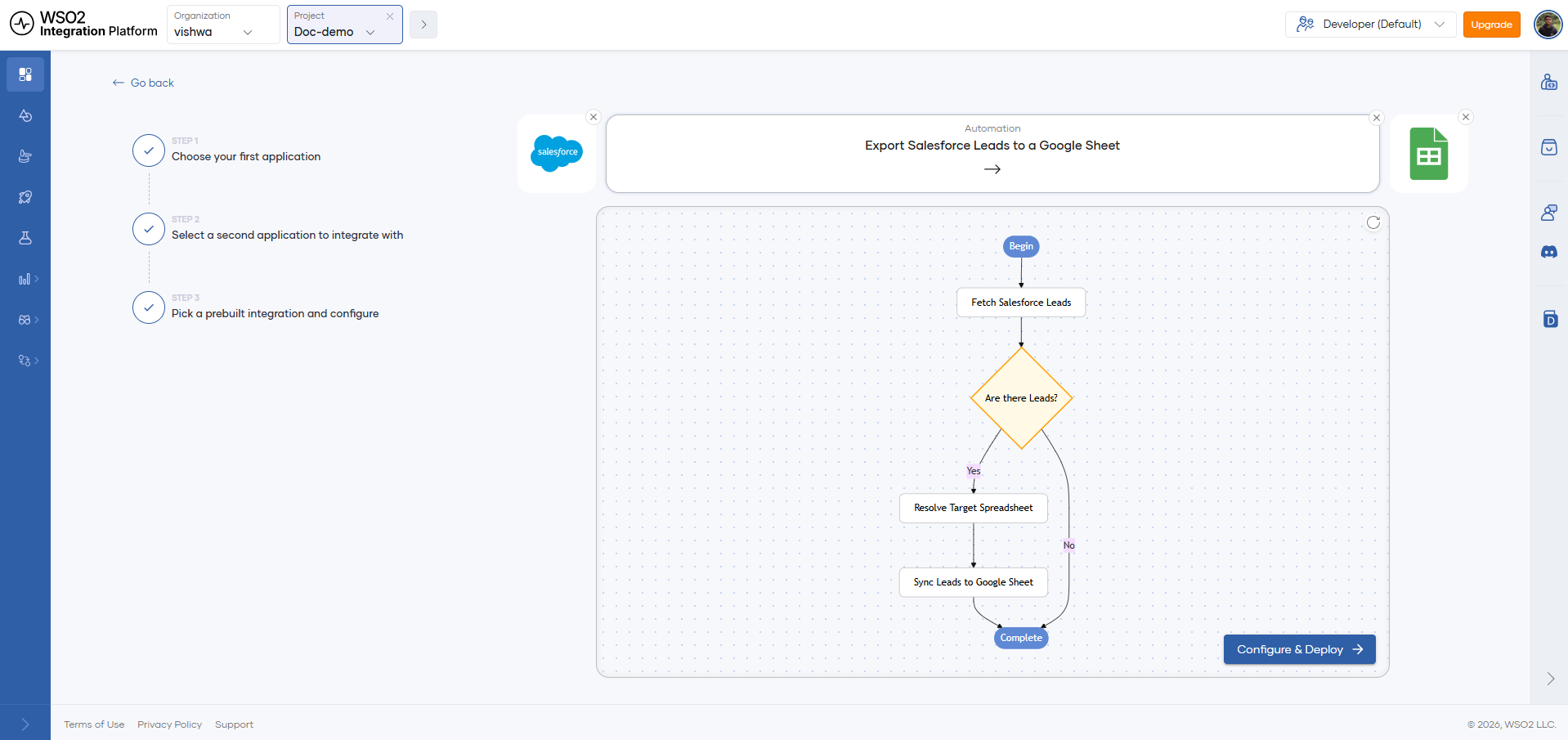Image resolution: width=1568 pixels, height=740 pixels.
Task: Open Support link in footer
Action: (x=234, y=724)
